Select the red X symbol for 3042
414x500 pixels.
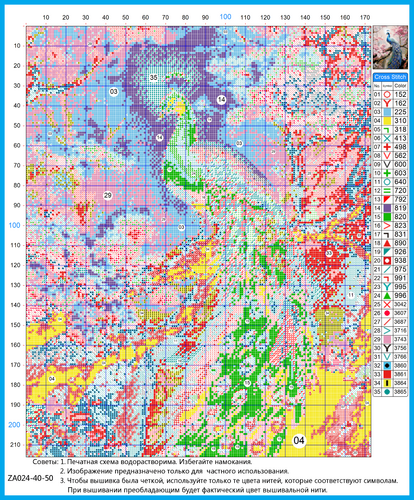coord(387,304)
